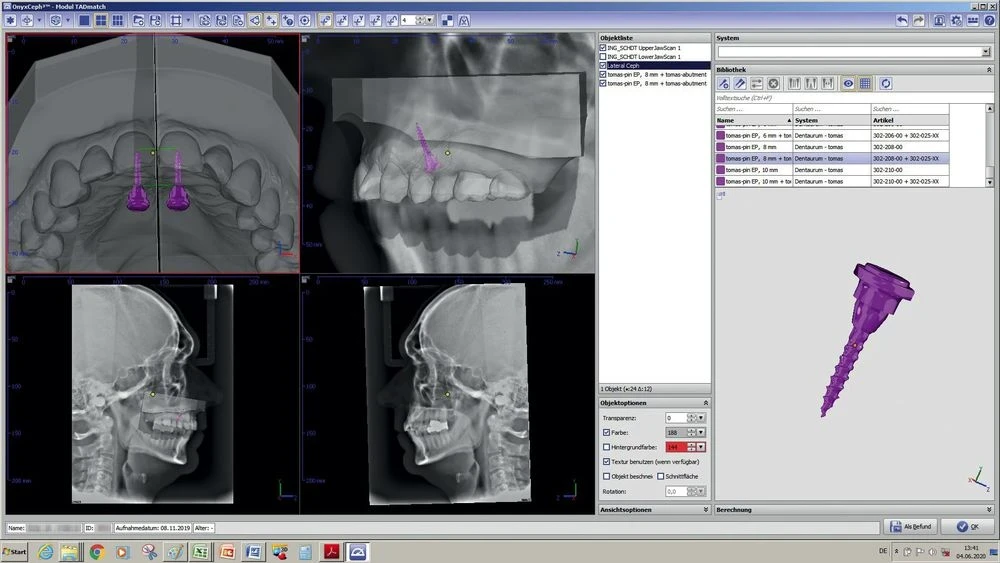
Task: Click the grid view icon in Bibliothek toolbar
Action: point(865,84)
